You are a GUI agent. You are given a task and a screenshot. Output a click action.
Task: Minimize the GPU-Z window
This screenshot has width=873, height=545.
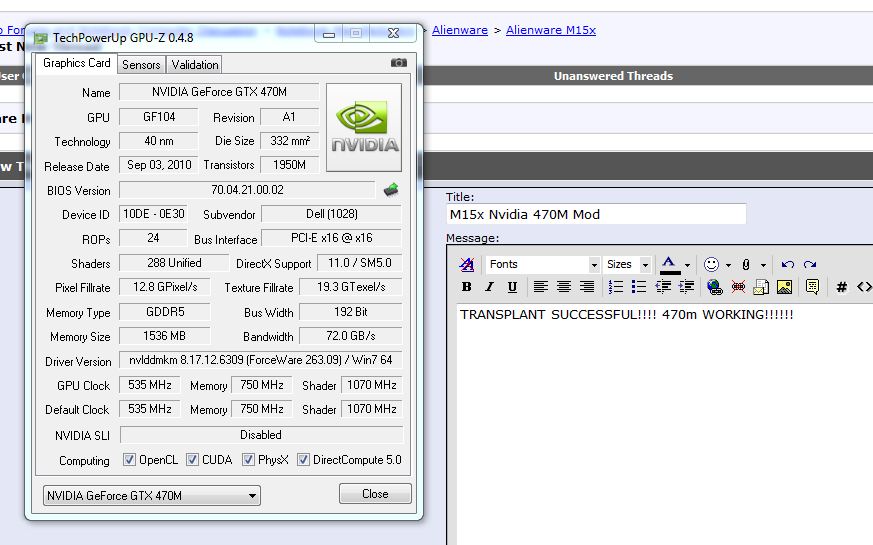tap(329, 34)
